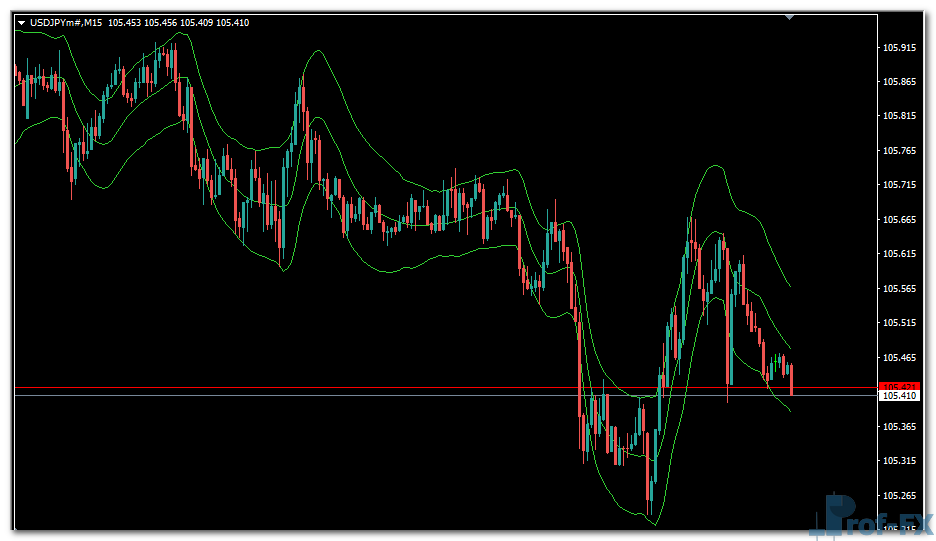This screenshot has width=936, height=541.
Task: Click the chart shift triangle marker at top
Action: coord(790,17)
